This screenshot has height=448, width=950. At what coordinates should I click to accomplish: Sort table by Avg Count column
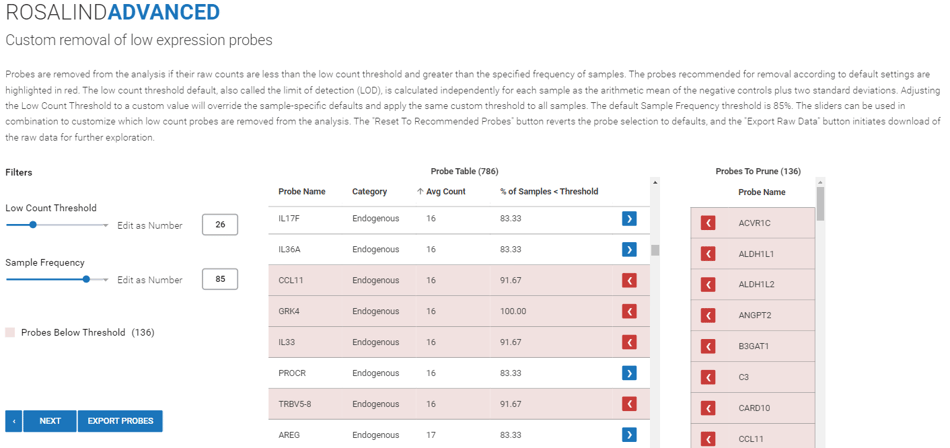pyautogui.click(x=441, y=192)
